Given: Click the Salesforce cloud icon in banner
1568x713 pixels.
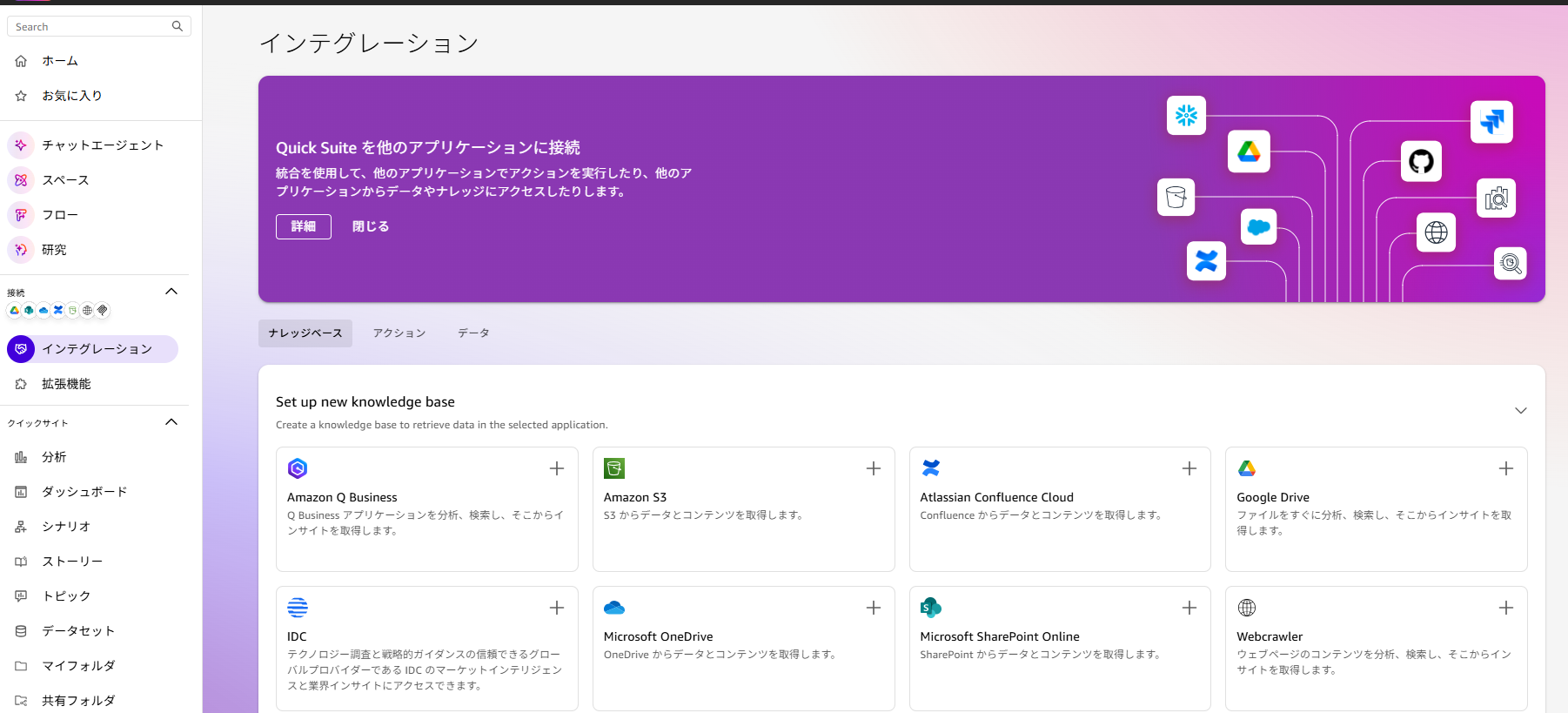Looking at the screenshot, I should [1258, 227].
